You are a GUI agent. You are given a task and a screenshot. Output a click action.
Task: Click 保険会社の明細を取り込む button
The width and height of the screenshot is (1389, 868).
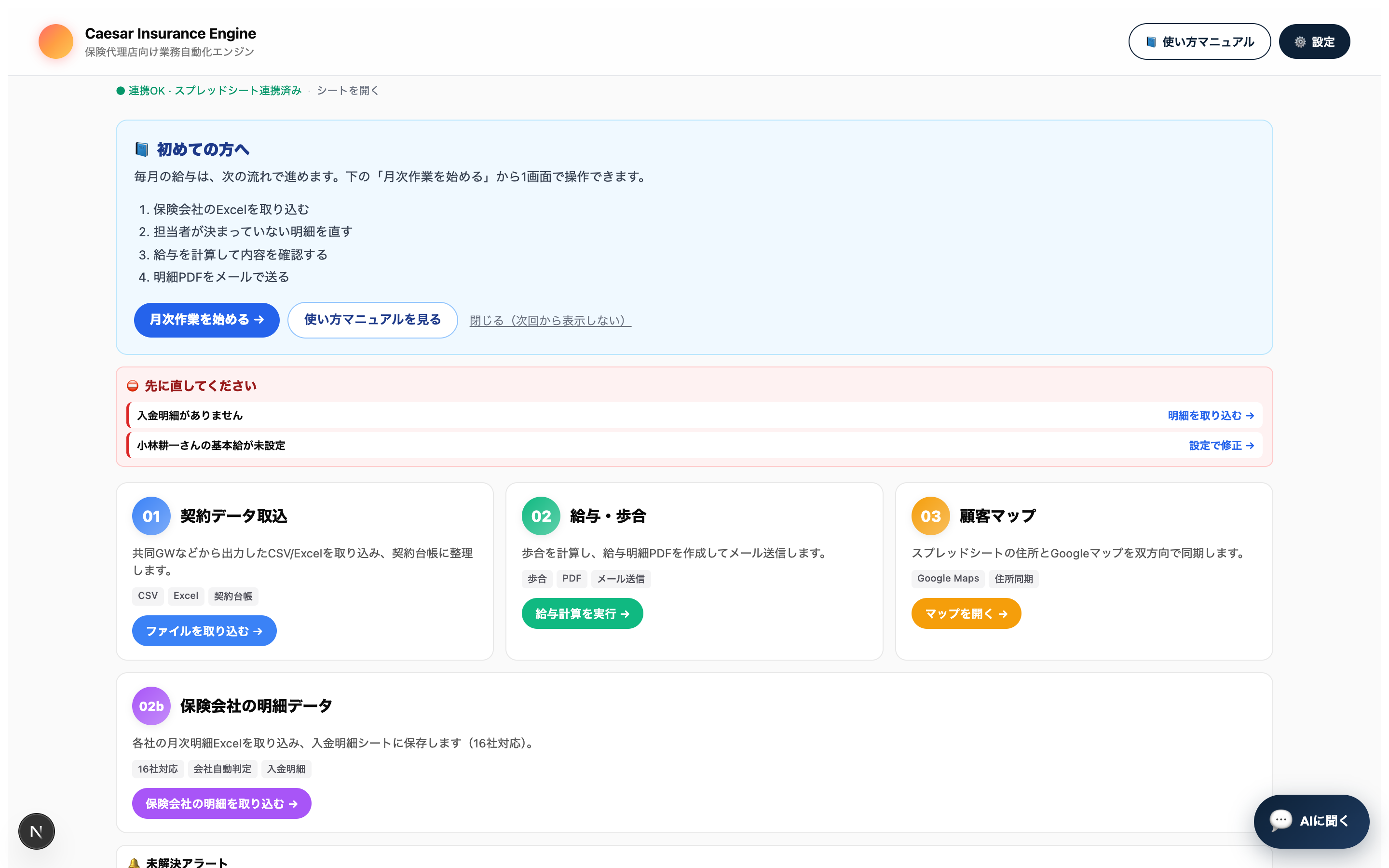click(221, 804)
